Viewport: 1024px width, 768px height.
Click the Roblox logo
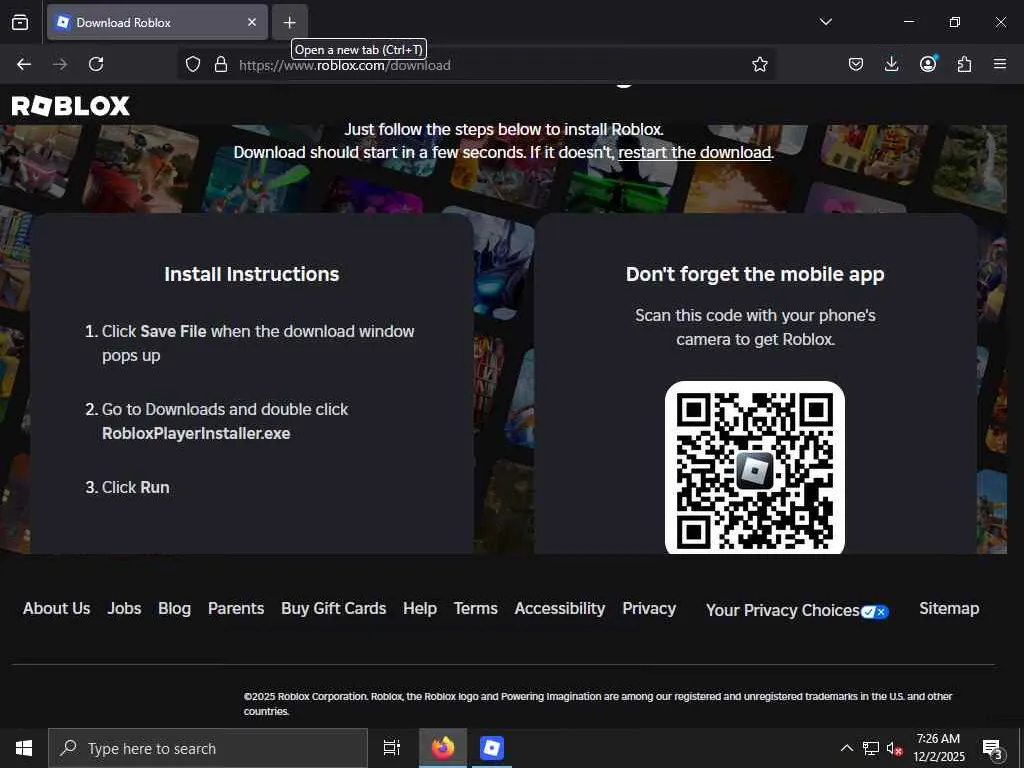coord(71,106)
